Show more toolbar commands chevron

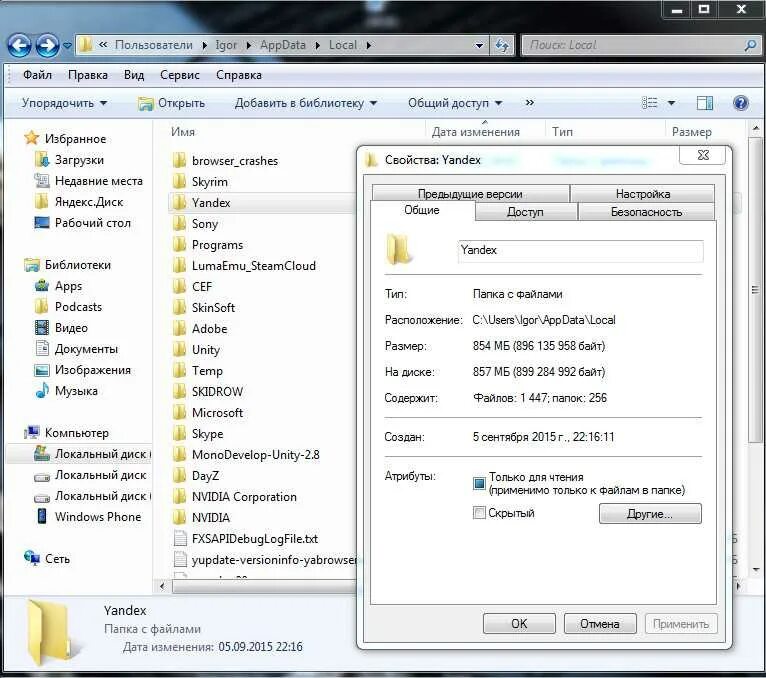pyautogui.click(x=530, y=103)
